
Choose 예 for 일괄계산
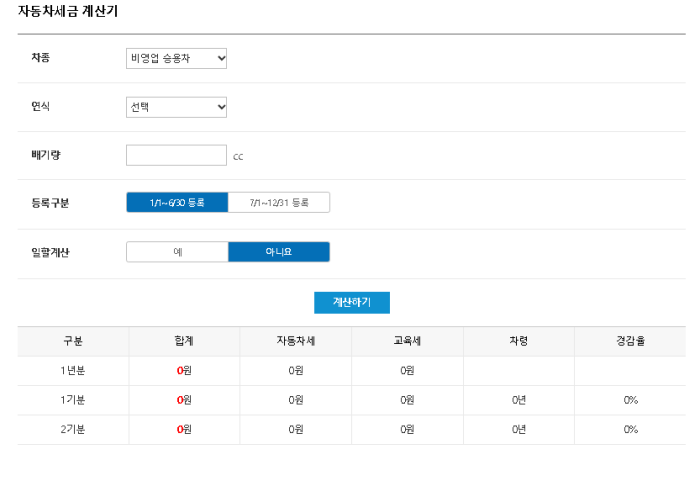[177, 252]
